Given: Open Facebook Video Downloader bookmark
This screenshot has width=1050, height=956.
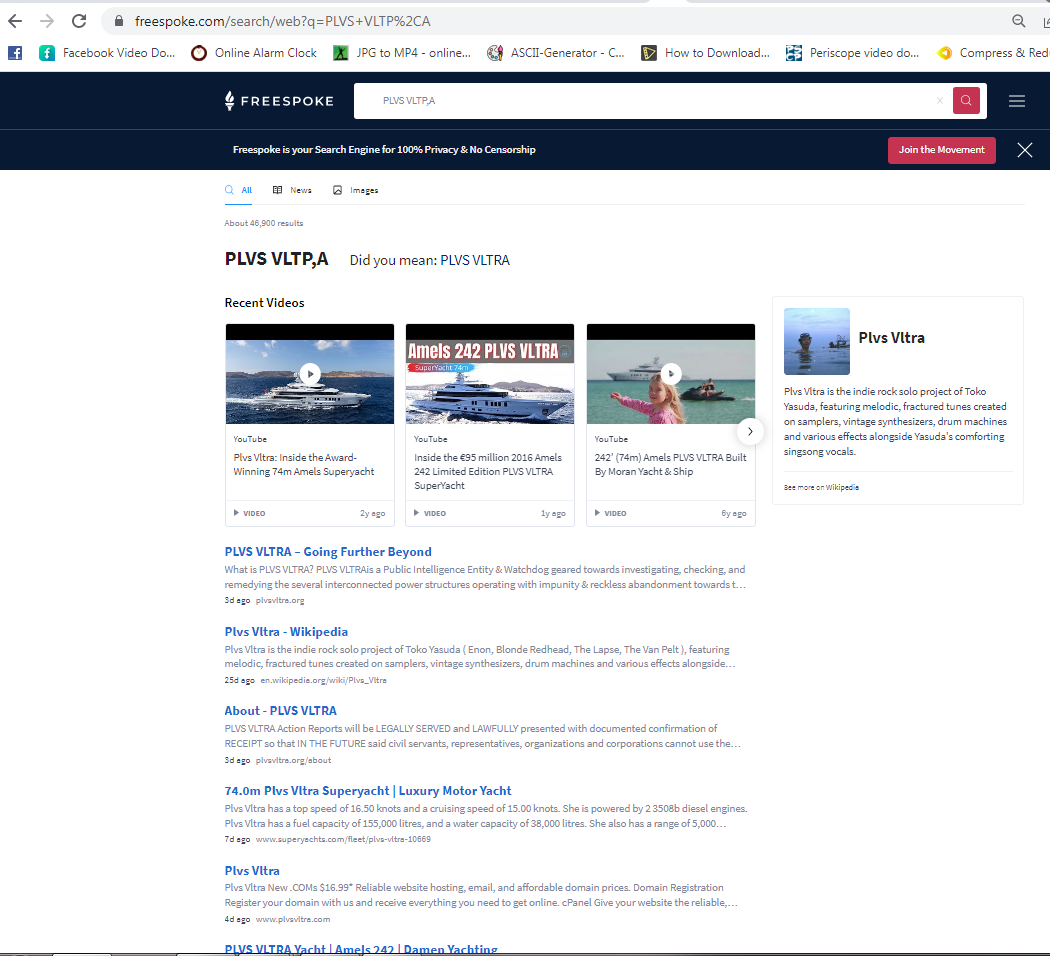Looking at the screenshot, I should [107, 53].
